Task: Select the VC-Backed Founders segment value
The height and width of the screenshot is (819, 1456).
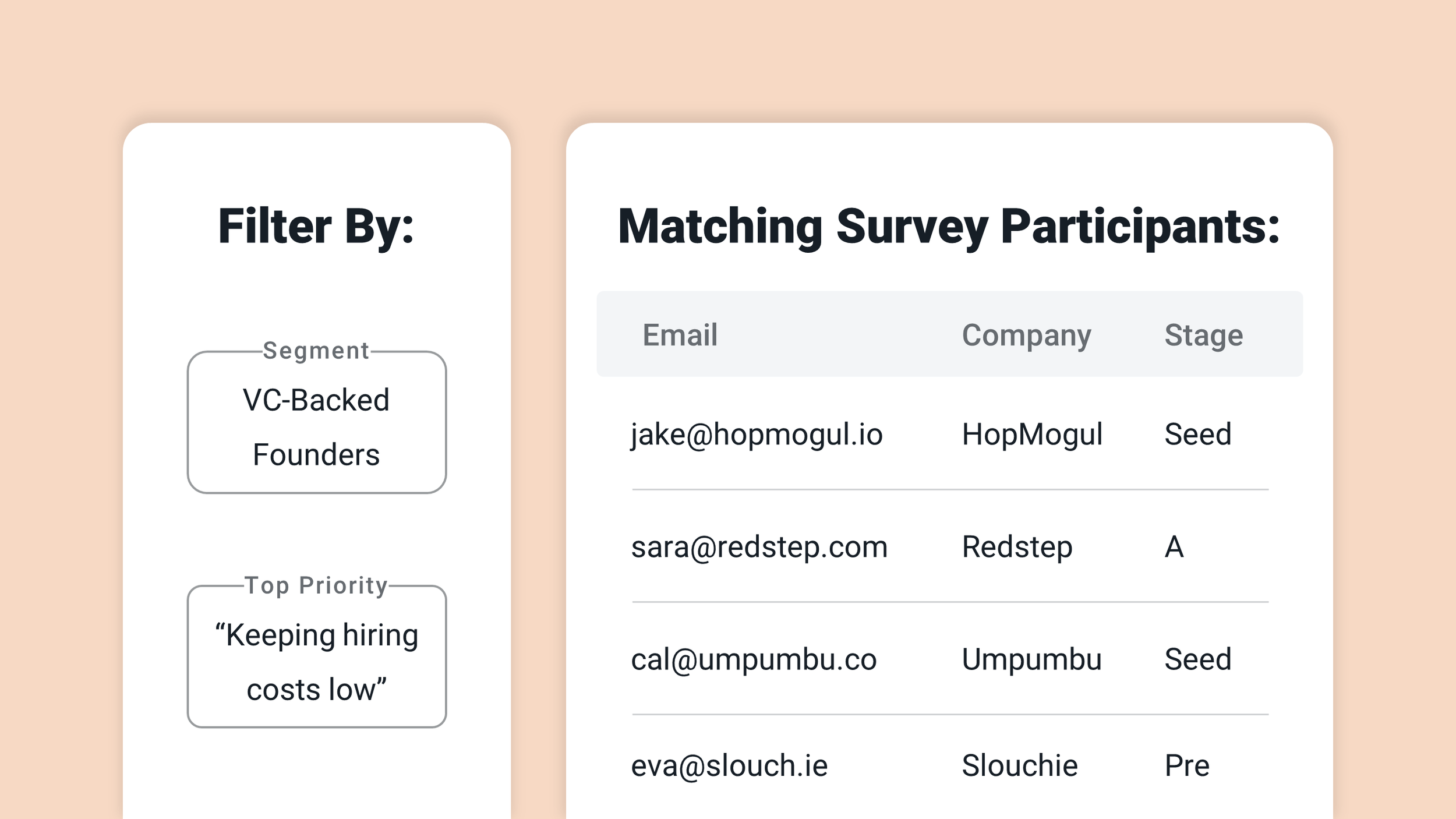Action: (316, 427)
